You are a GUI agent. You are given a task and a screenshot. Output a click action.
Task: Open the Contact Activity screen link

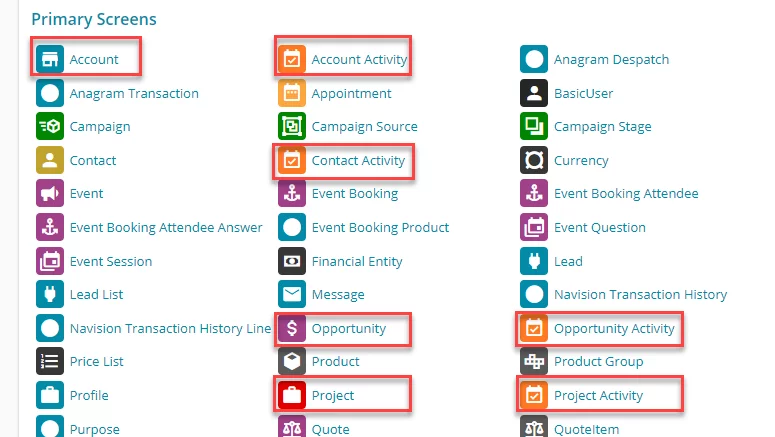[x=358, y=160]
